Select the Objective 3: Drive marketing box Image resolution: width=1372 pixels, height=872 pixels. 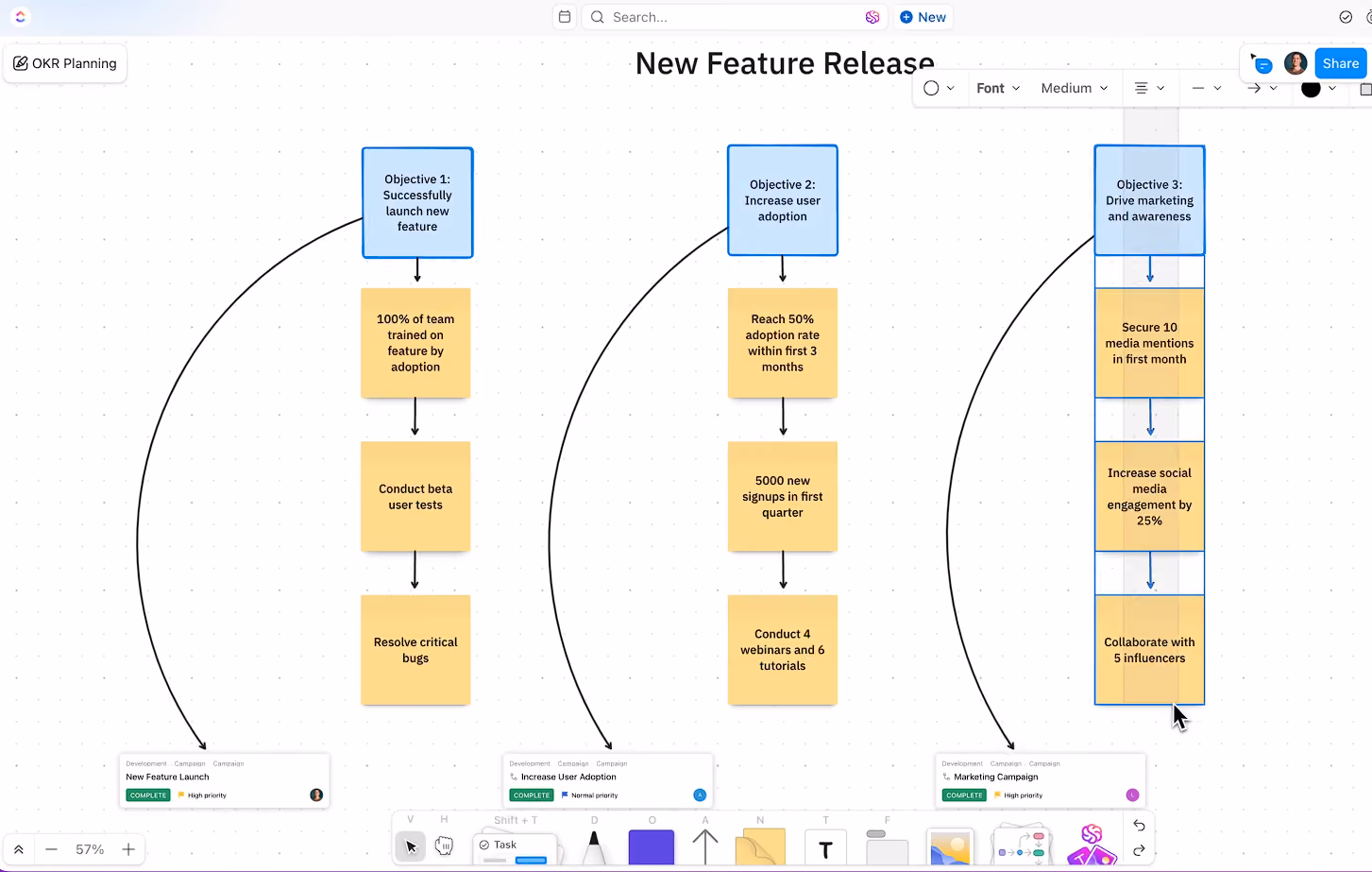[1149, 200]
